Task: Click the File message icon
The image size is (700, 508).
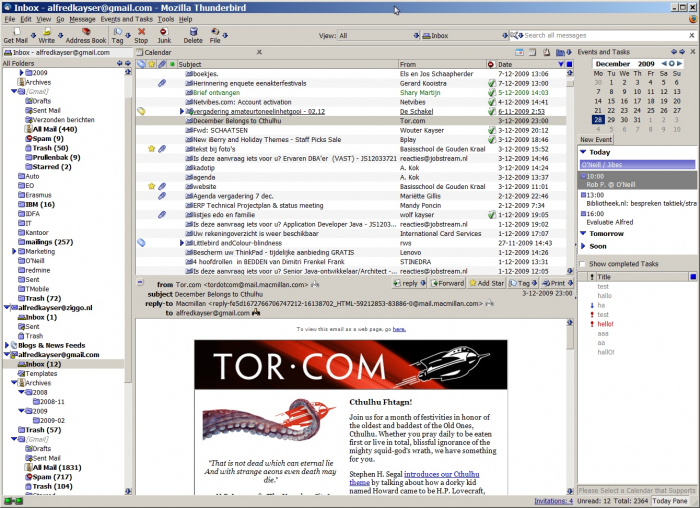Action: [215, 35]
